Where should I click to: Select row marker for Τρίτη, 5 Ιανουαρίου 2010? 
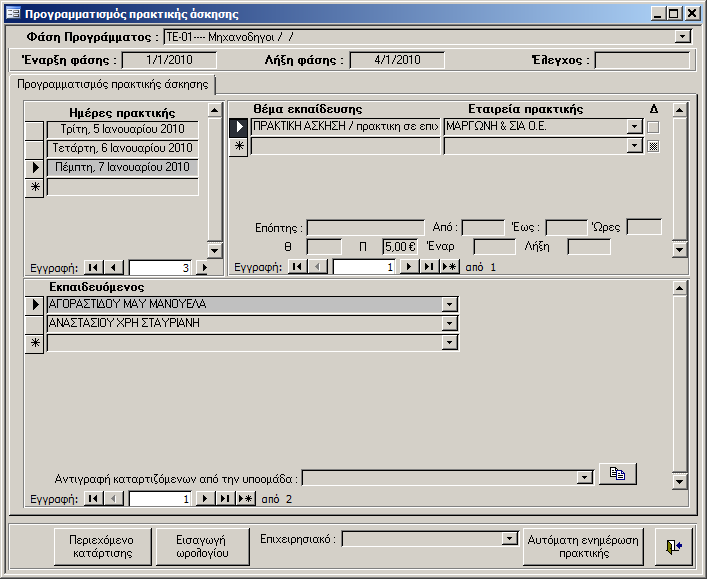point(34,129)
